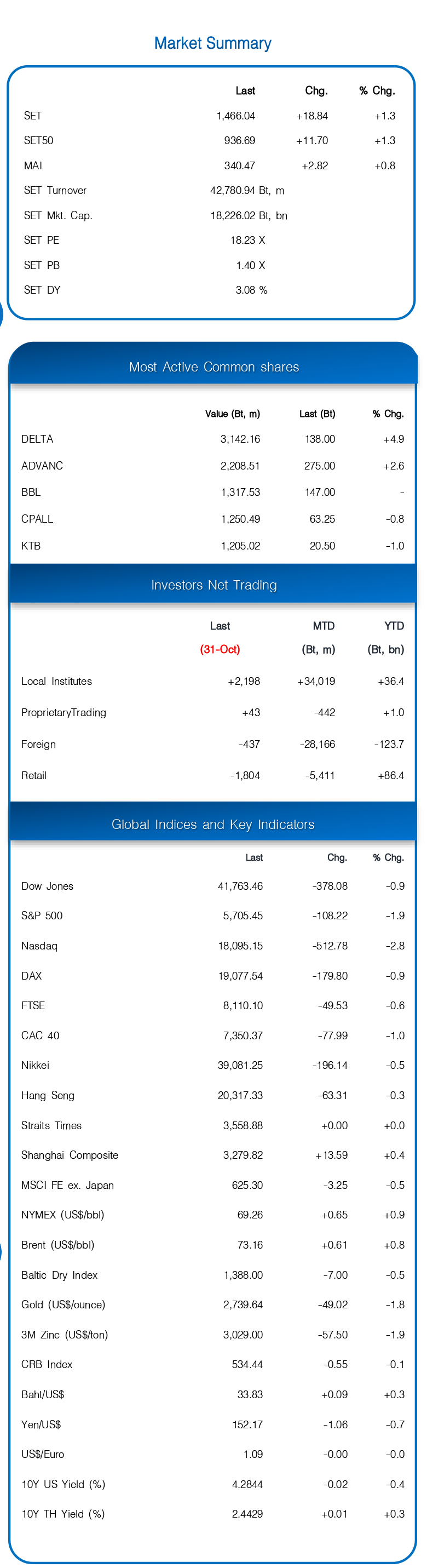This screenshot has height=1568, width=427.
Task: Click the Shanghai Composite label
Action: click(70, 1155)
